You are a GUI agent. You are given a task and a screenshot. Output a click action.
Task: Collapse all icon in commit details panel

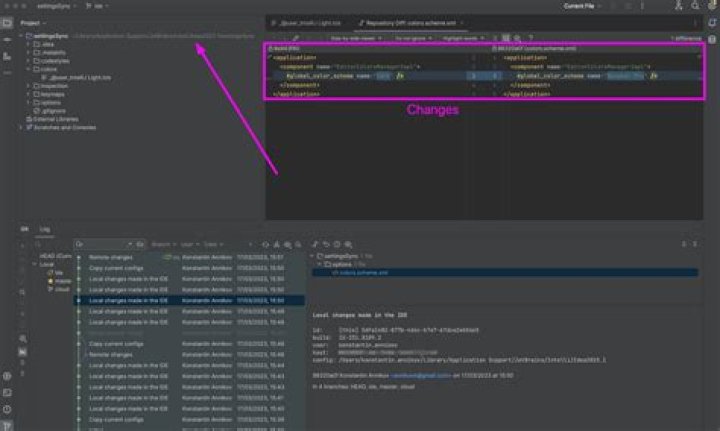click(695, 244)
